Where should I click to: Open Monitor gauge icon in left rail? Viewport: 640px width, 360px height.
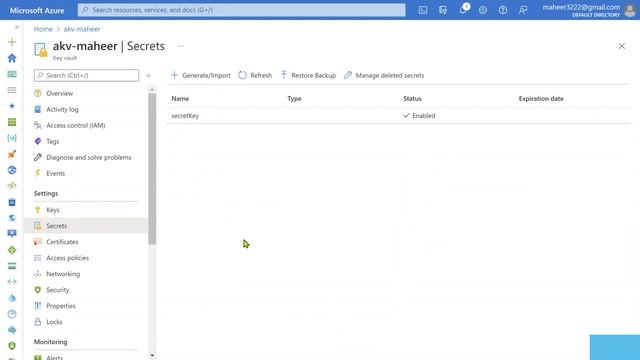tap(12, 314)
